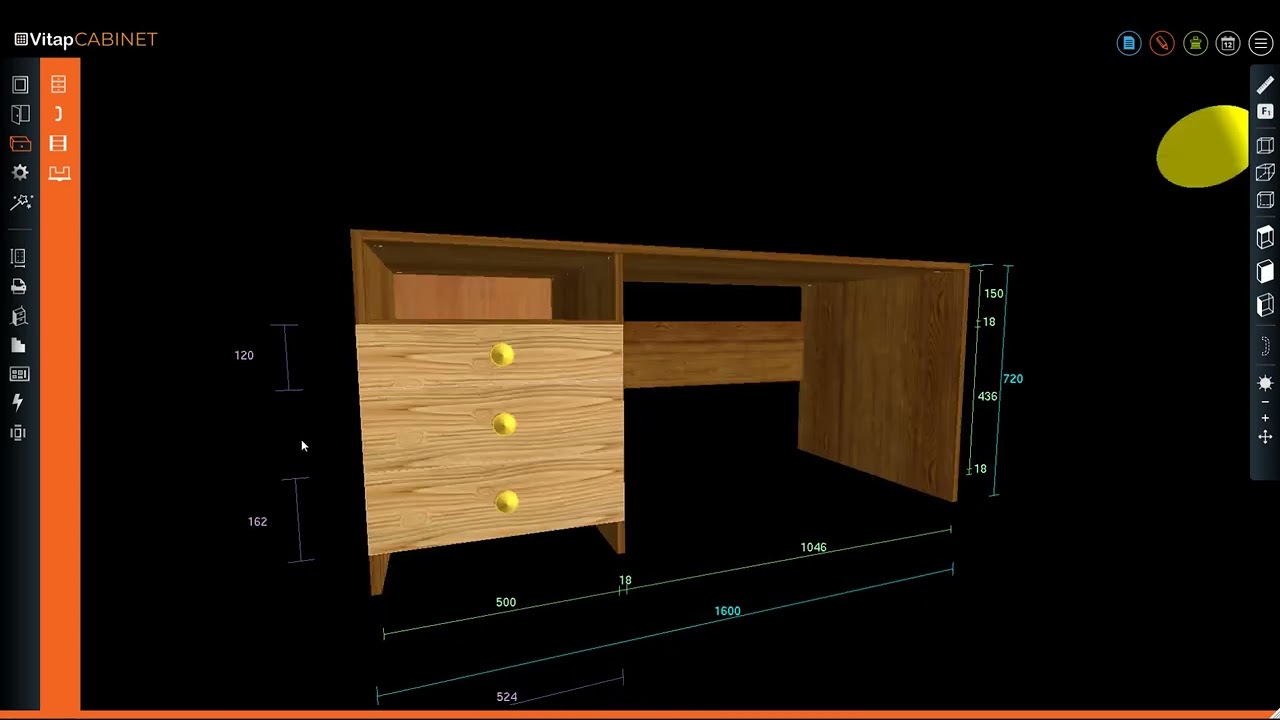Select the orange drawer tool icon
1280x720 pixels.
click(x=20, y=143)
